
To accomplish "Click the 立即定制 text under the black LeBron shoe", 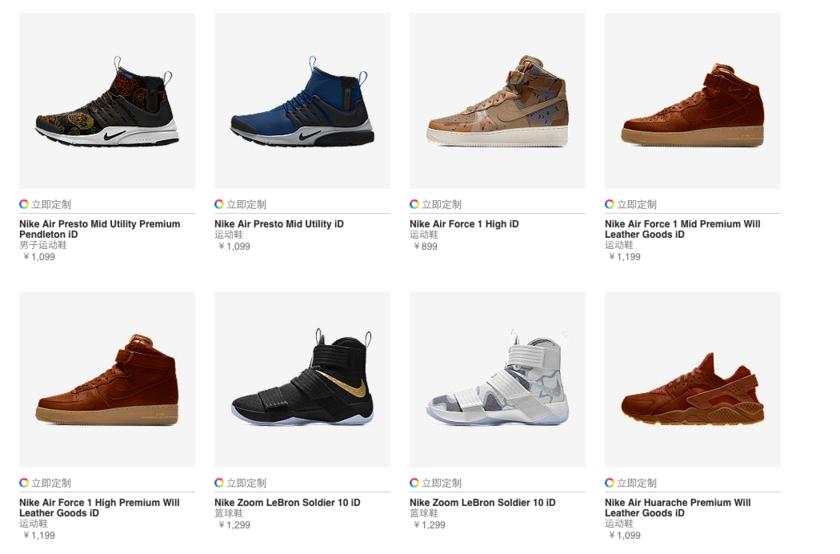I will (x=246, y=483).
